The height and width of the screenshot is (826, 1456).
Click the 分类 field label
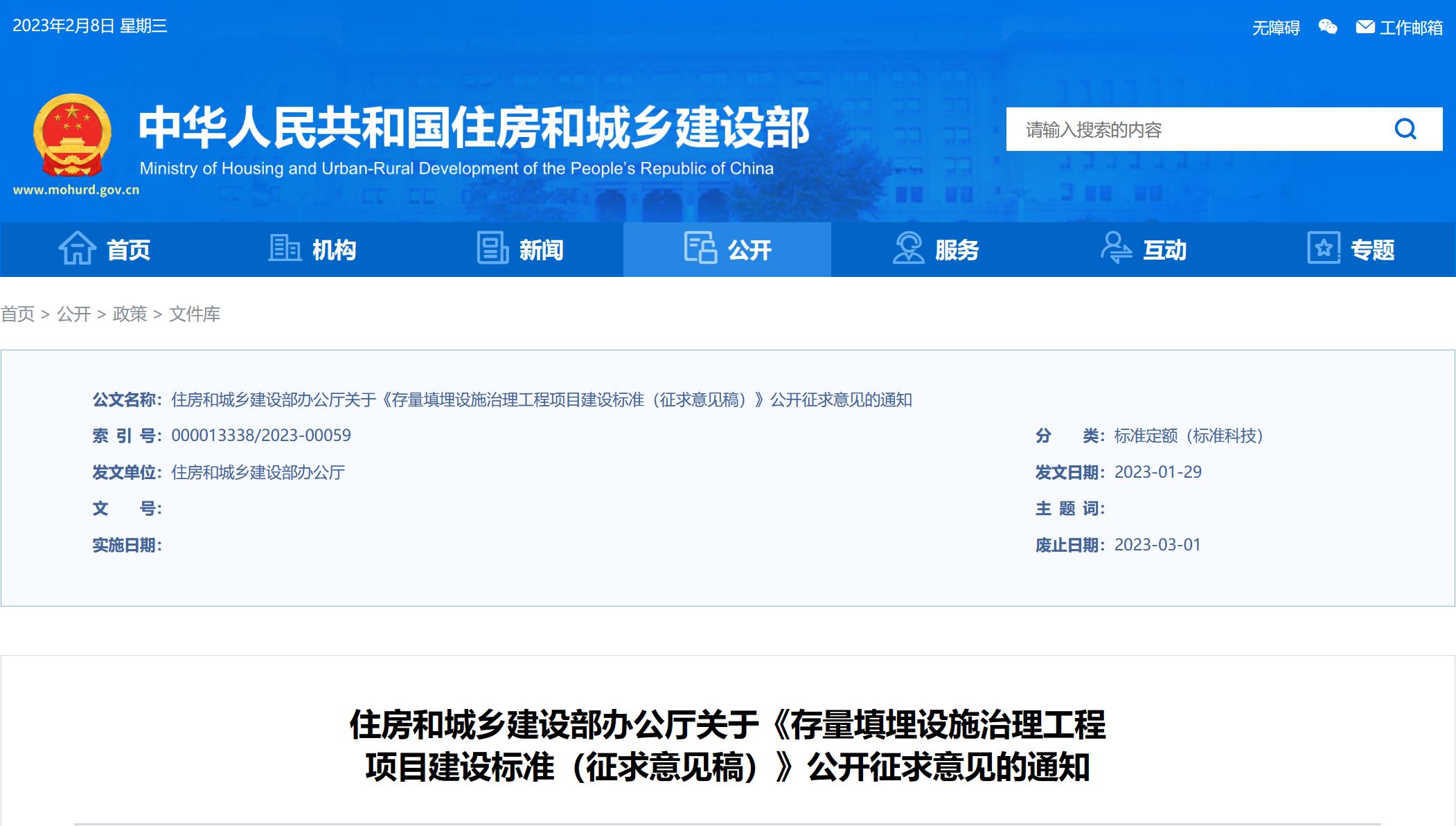(1070, 436)
